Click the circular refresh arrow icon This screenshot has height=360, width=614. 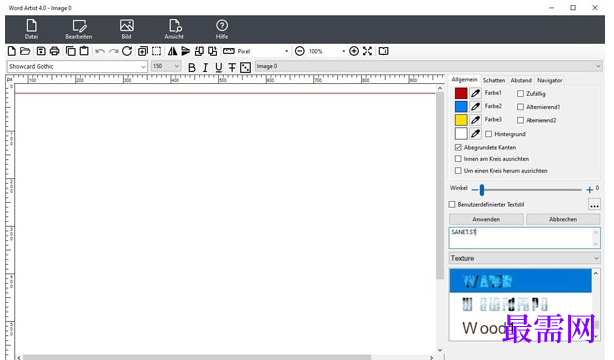(127, 51)
